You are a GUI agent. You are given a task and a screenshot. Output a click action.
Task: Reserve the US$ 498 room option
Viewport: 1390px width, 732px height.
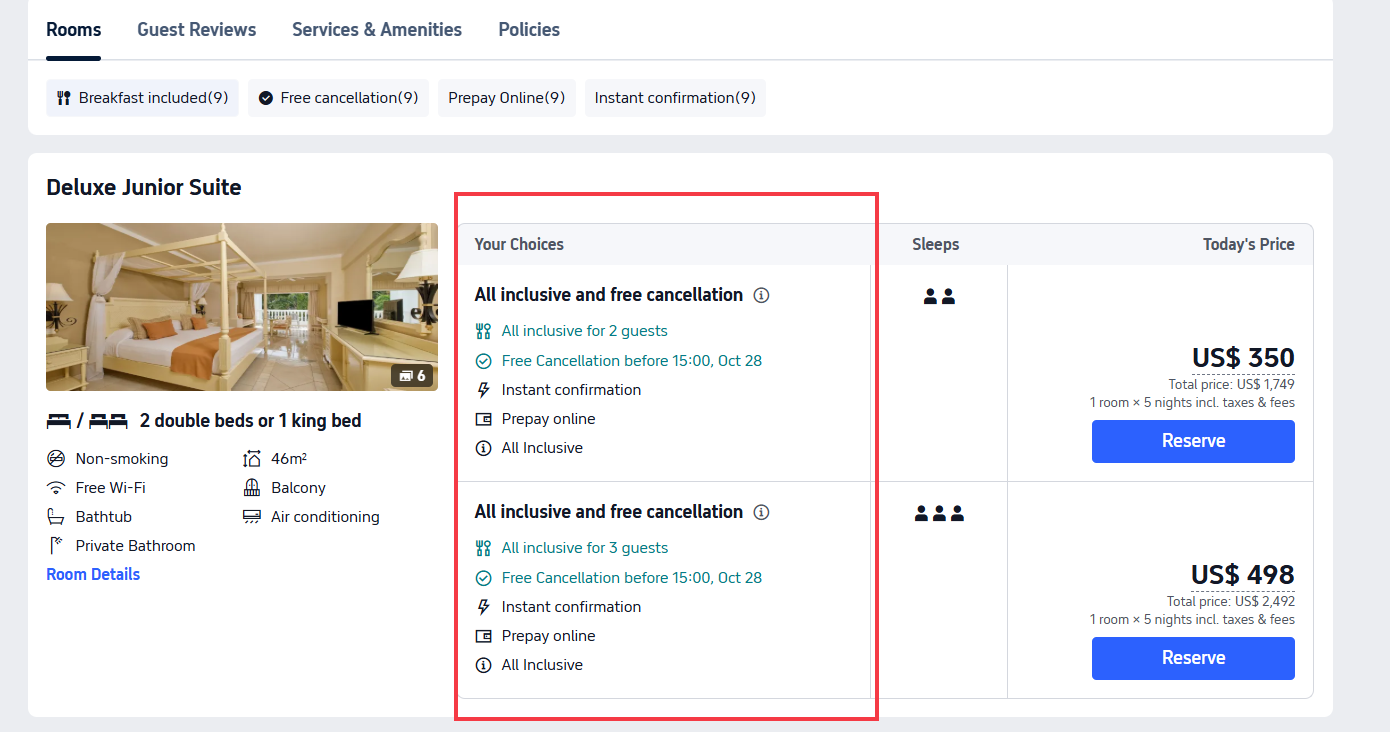pos(1192,658)
